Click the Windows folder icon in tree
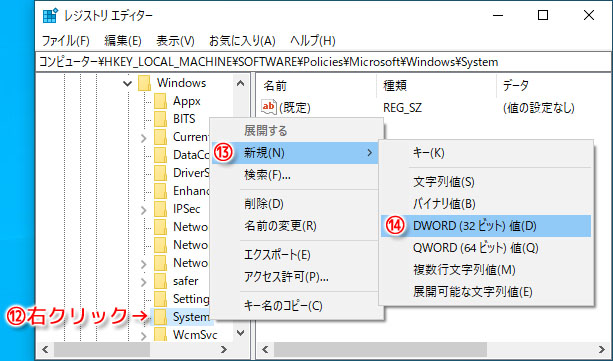This screenshot has height=361, width=613. pyautogui.click(x=145, y=83)
